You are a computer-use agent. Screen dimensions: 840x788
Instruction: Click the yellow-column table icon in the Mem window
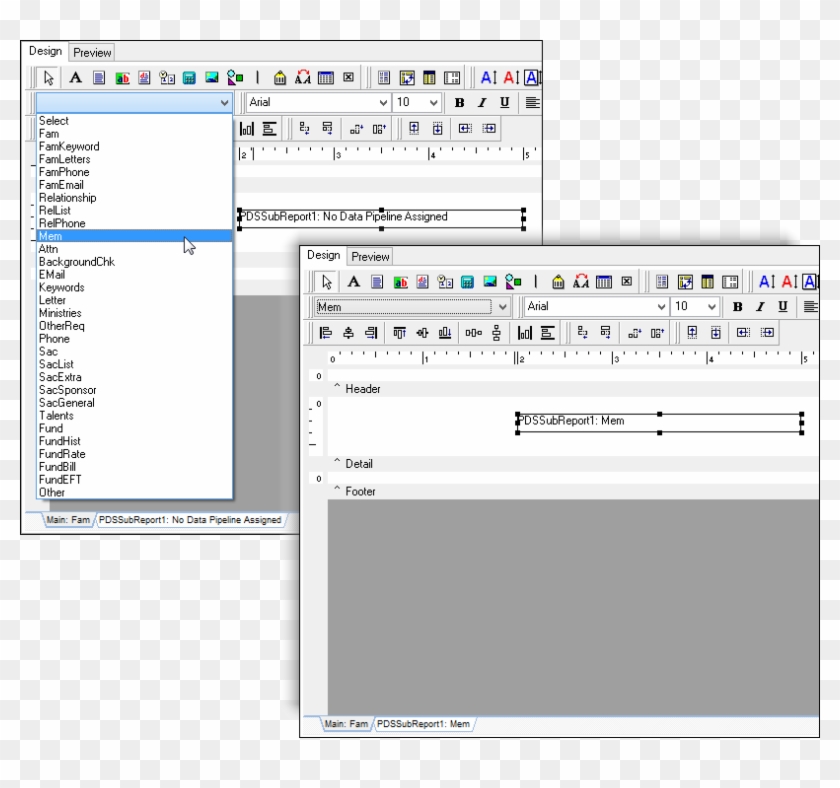click(707, 282)
